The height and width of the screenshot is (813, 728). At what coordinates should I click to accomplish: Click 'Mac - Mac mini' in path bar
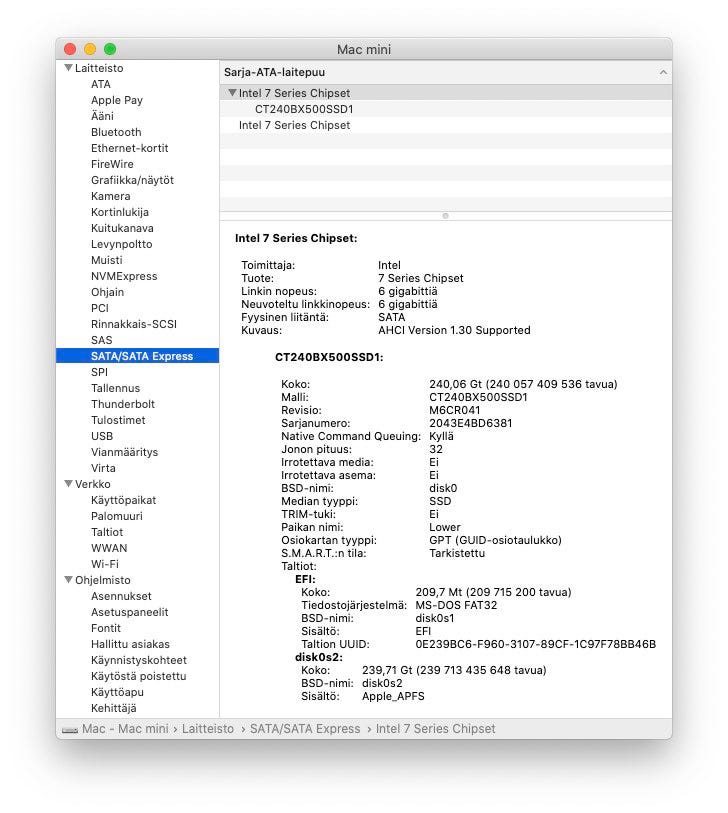[125, 729]
